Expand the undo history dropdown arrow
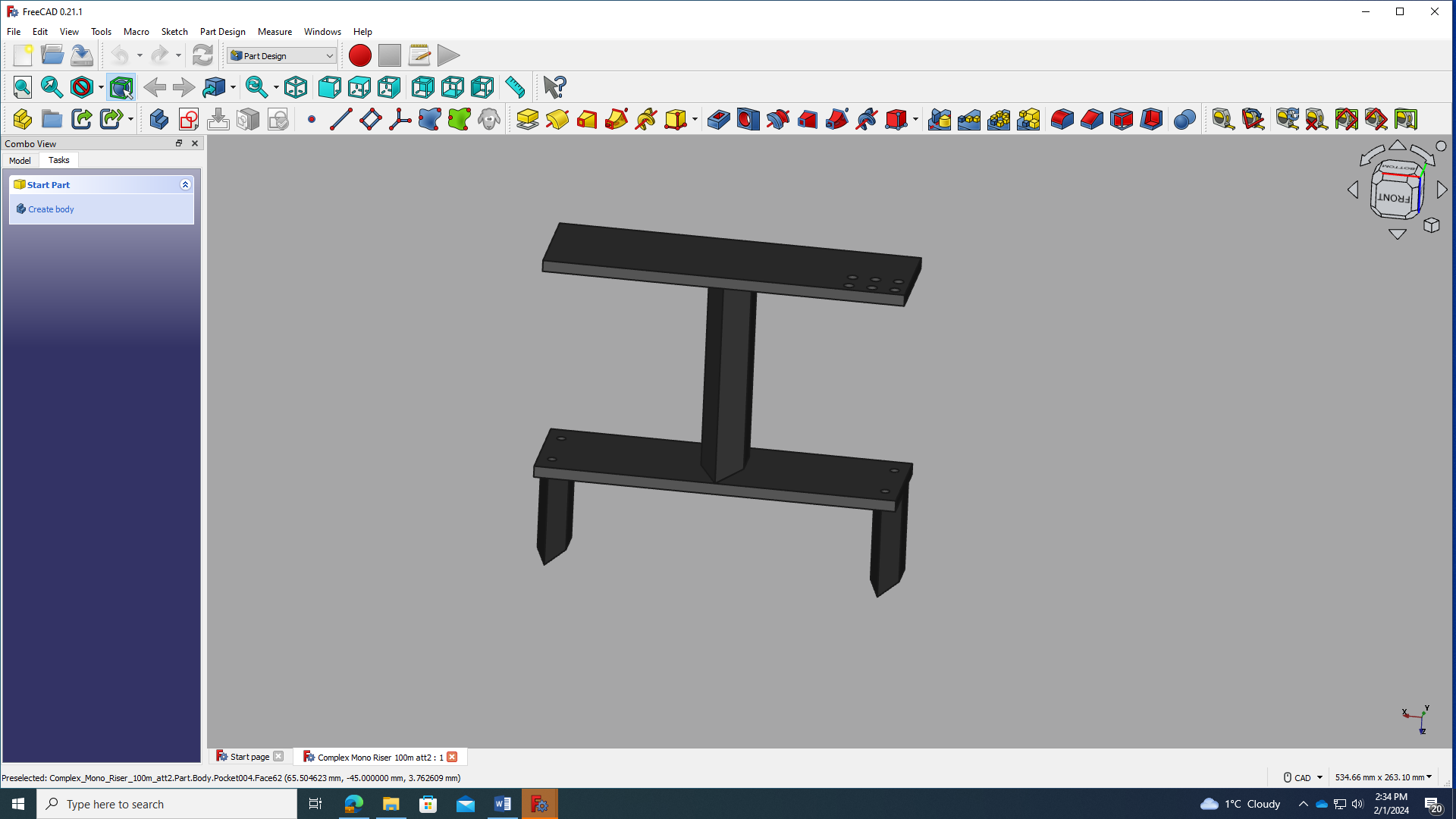1456x819 pixels. tap(140, 55)
